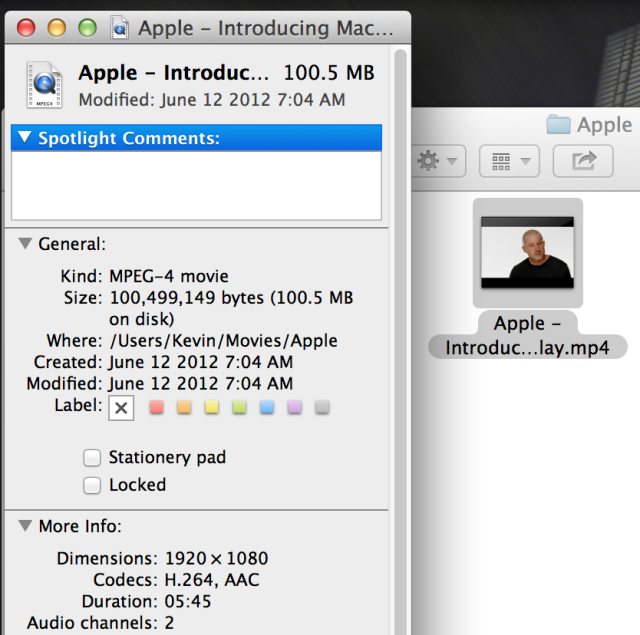Image resolution: width=640 pixels, height=635 pixels.
Task: Click the Modified date under header file name
Action: click(x=212, y=100)
